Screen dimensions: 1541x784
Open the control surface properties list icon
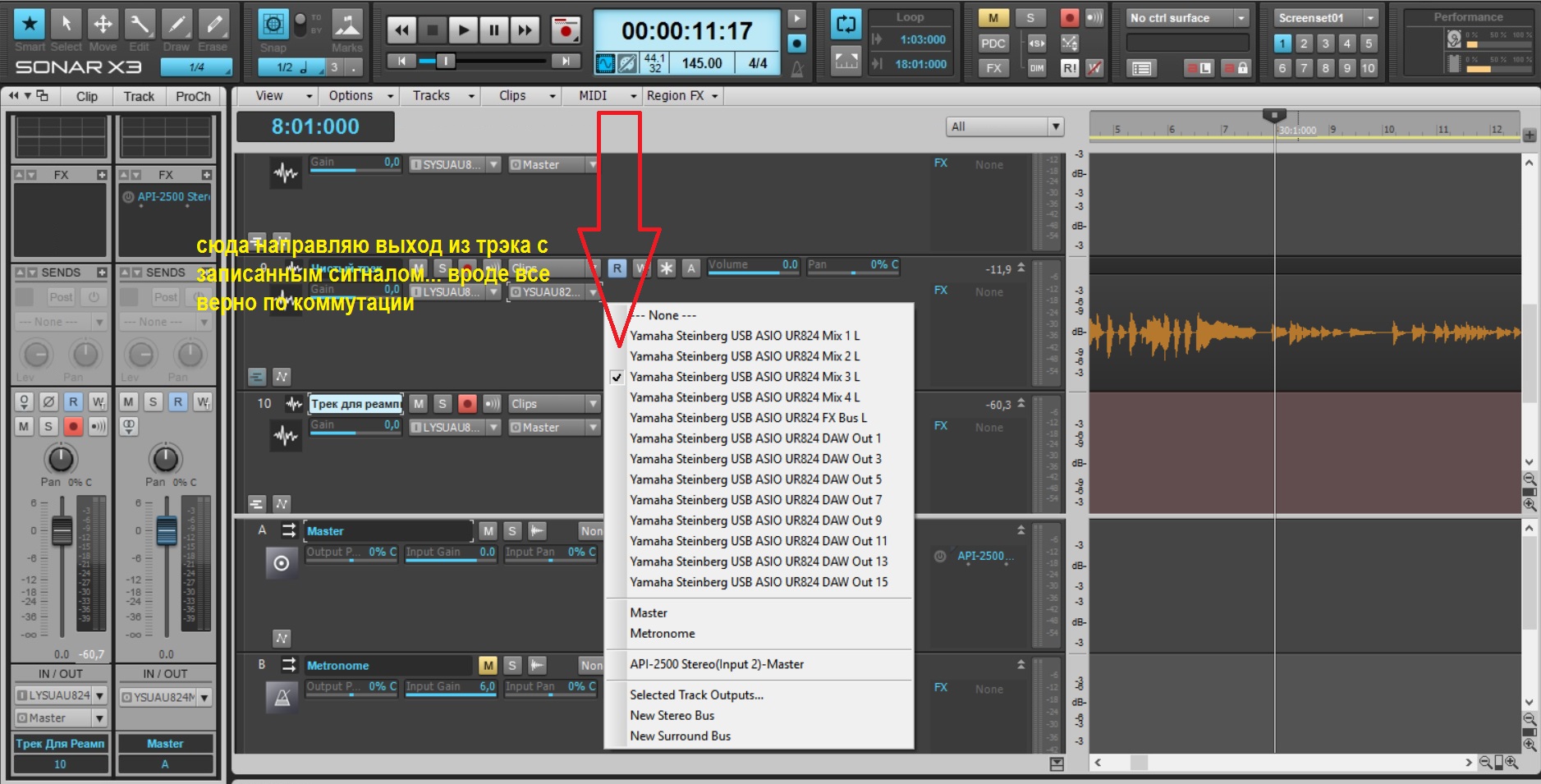(x=1141, y=68)
